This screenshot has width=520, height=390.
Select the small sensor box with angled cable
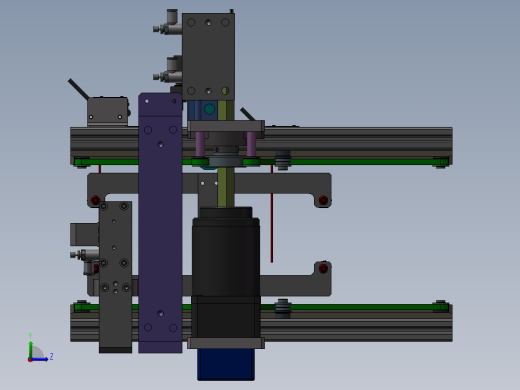click(x=107, y=112)
